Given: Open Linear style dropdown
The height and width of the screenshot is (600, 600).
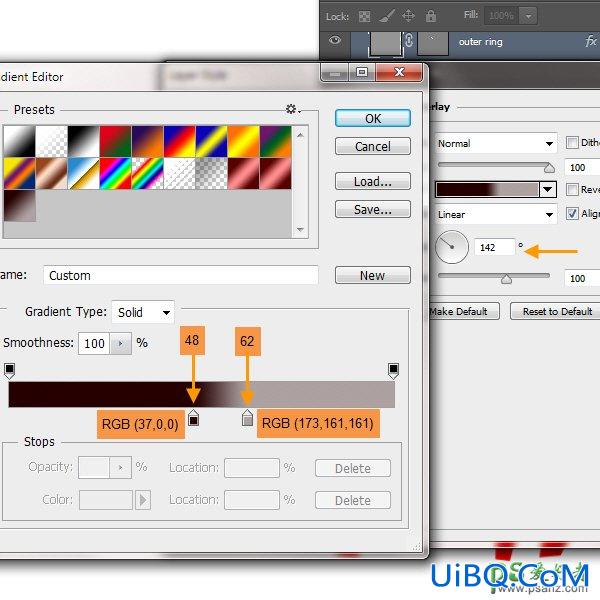Looking at the screenshot, I should click(496, 214).
